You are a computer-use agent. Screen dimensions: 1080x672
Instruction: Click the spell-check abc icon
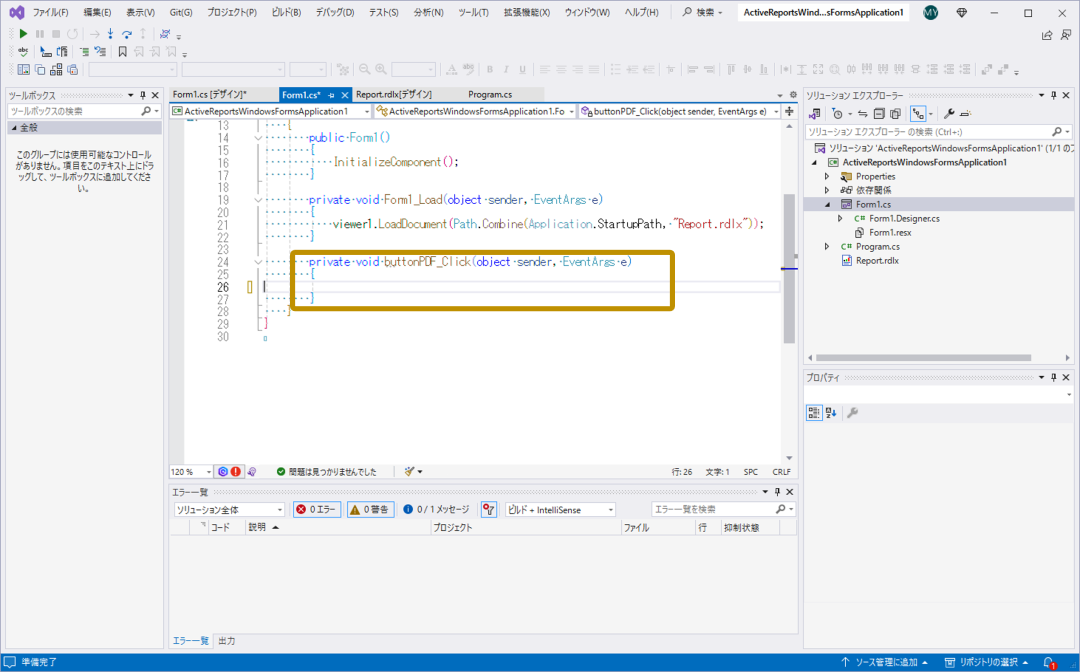click(x=23, y=52)
